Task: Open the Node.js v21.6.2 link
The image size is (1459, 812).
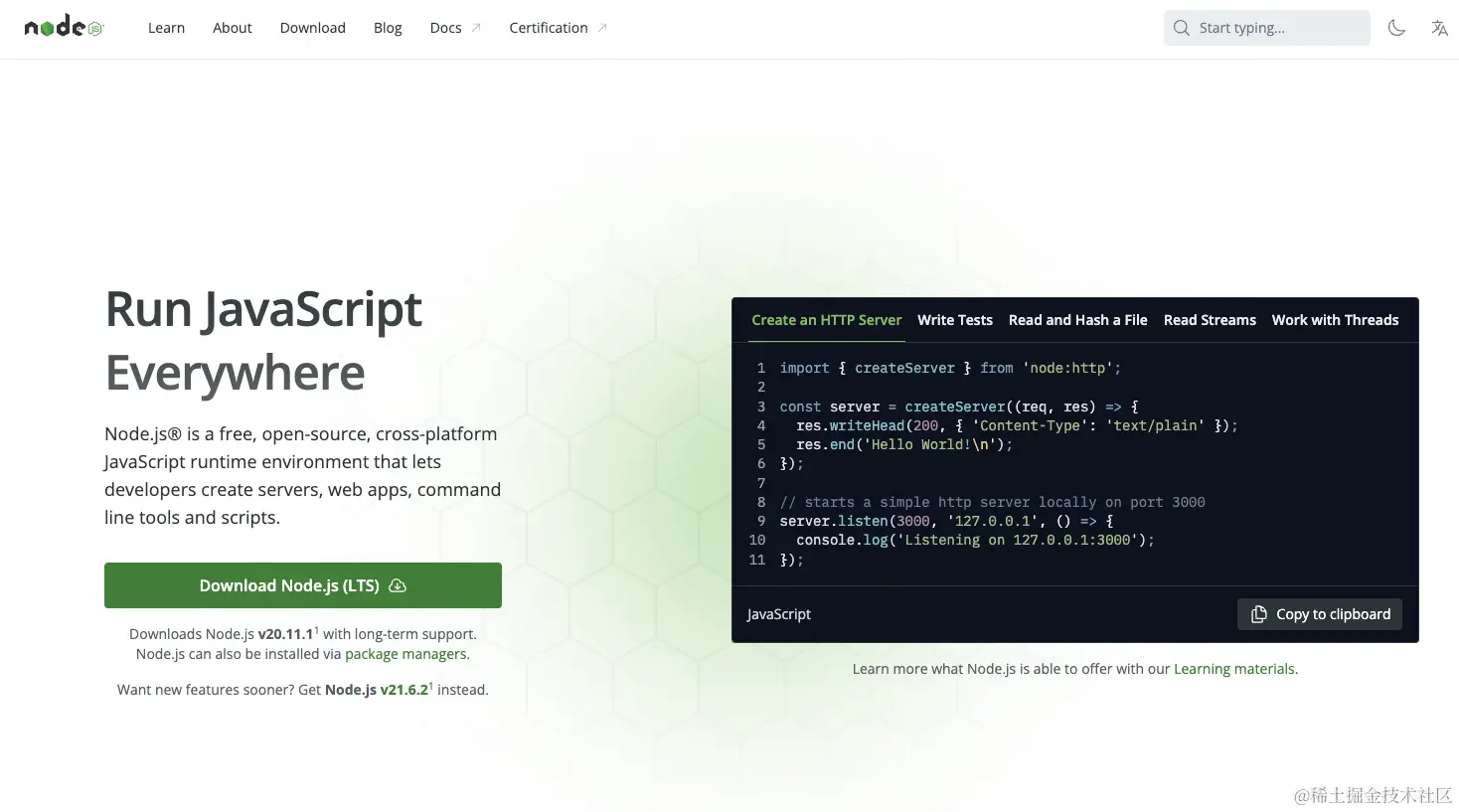Action: [x=377, y=690]
